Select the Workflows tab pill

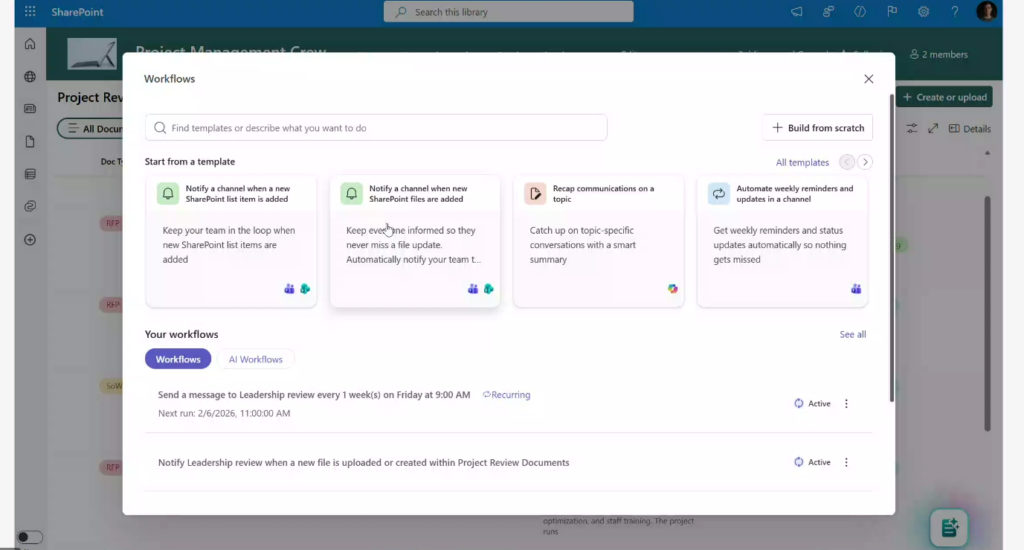[x=178, y=359]
